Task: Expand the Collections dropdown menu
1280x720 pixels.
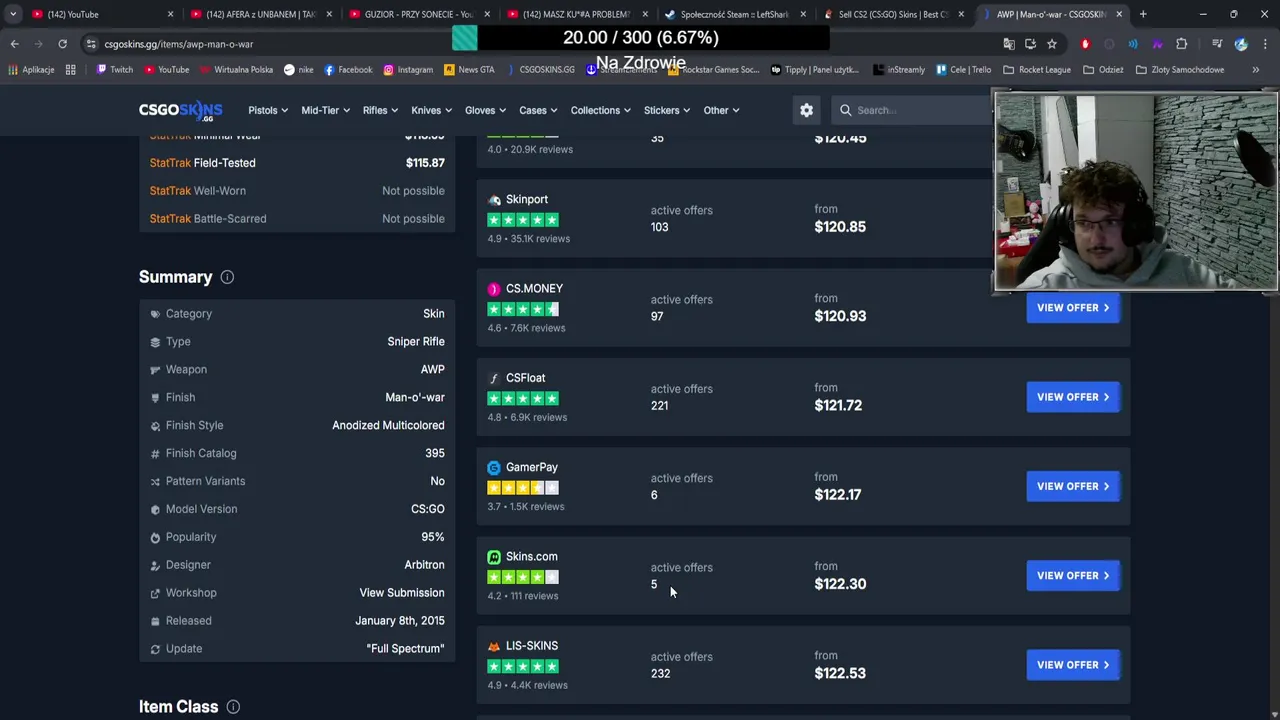Action: (x=601, y=110)
